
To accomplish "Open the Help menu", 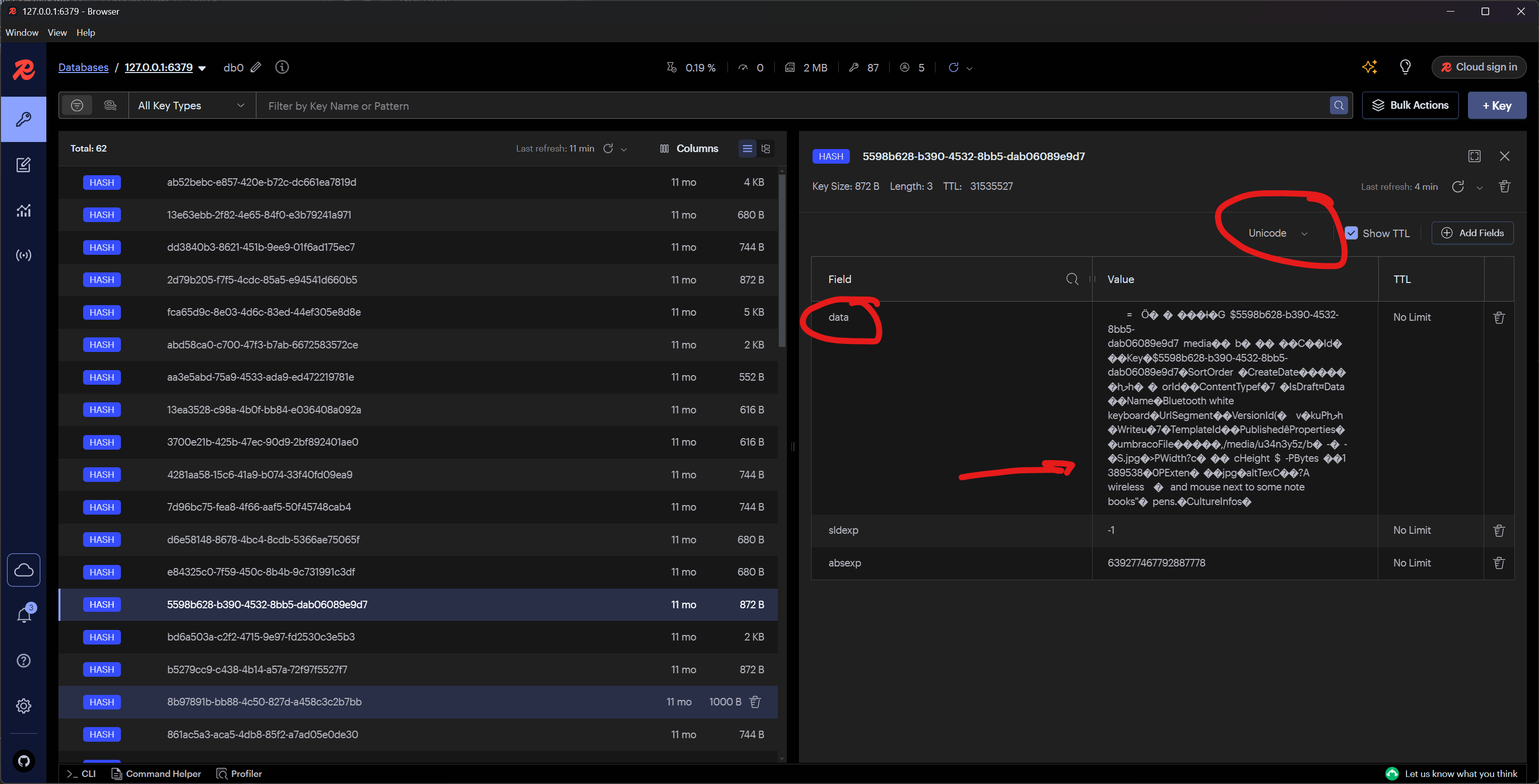I will click(86, 32).
